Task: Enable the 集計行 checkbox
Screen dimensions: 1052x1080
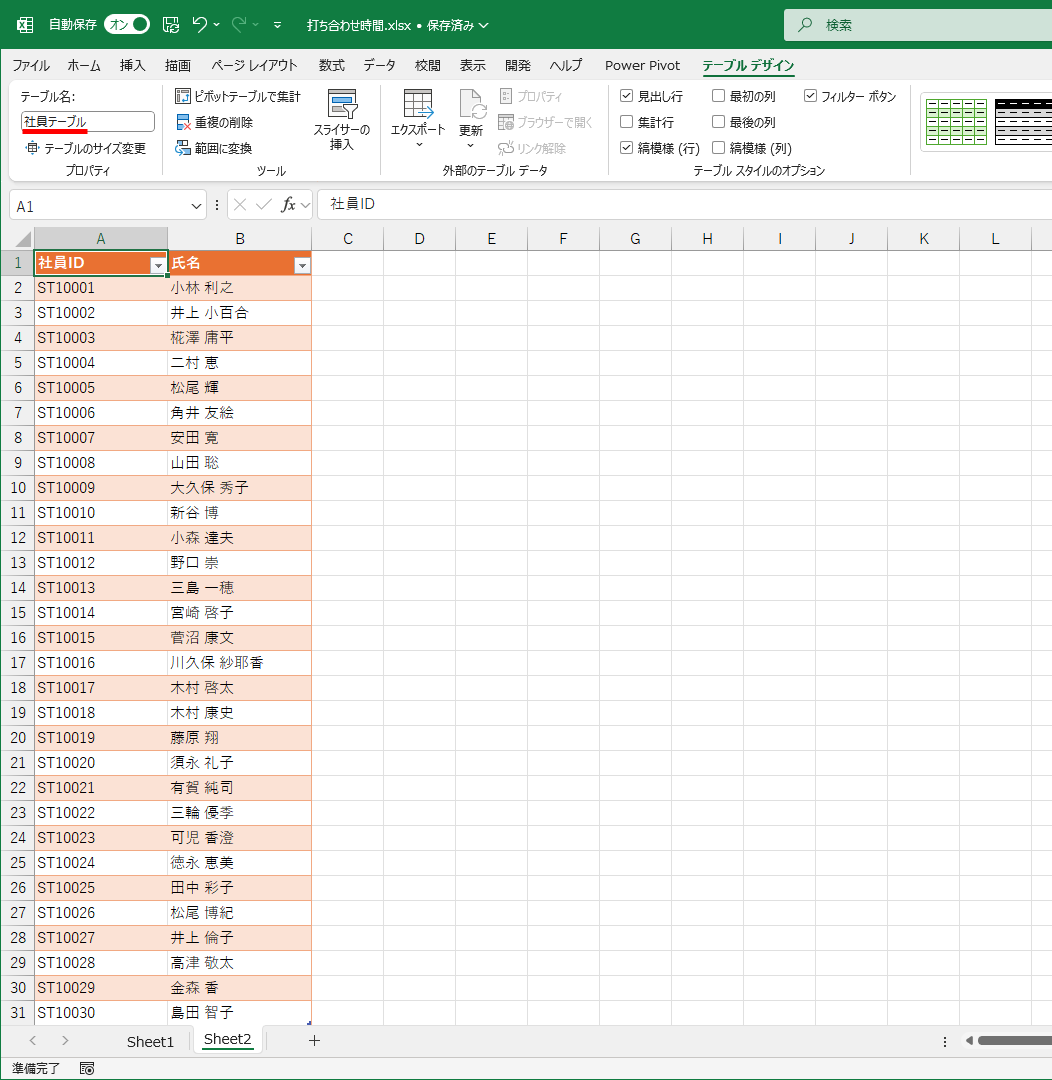Action: 626,122
